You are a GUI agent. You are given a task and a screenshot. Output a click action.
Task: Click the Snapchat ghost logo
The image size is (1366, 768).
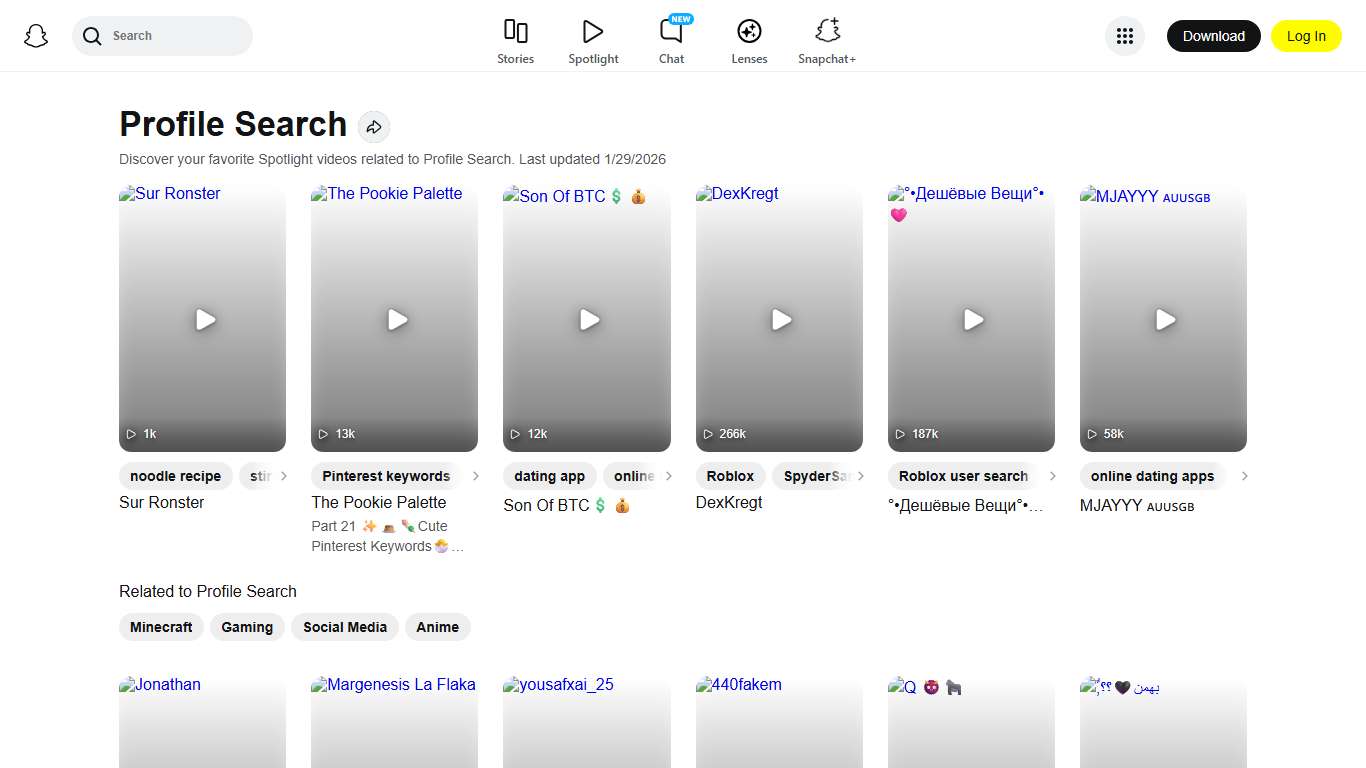(x=36, y=36)
